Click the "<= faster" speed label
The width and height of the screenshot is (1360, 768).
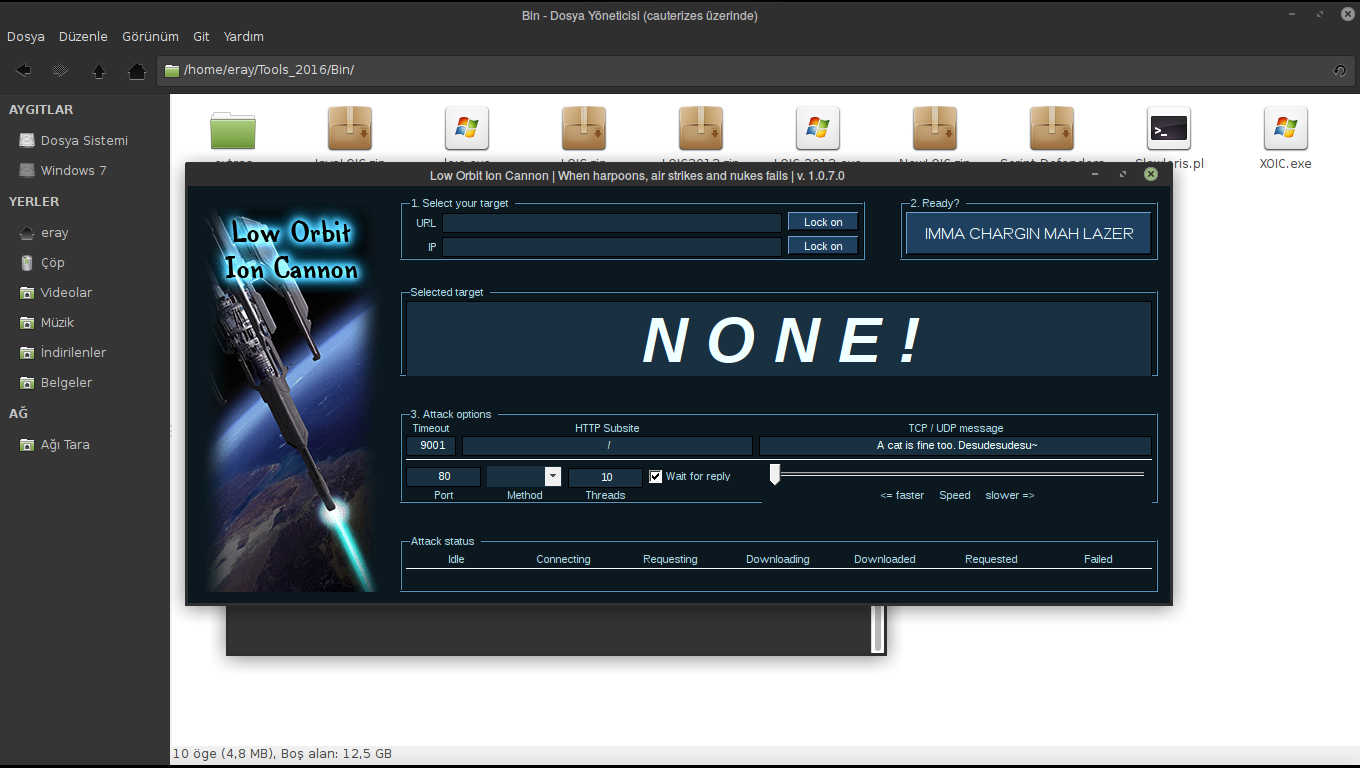902,495
